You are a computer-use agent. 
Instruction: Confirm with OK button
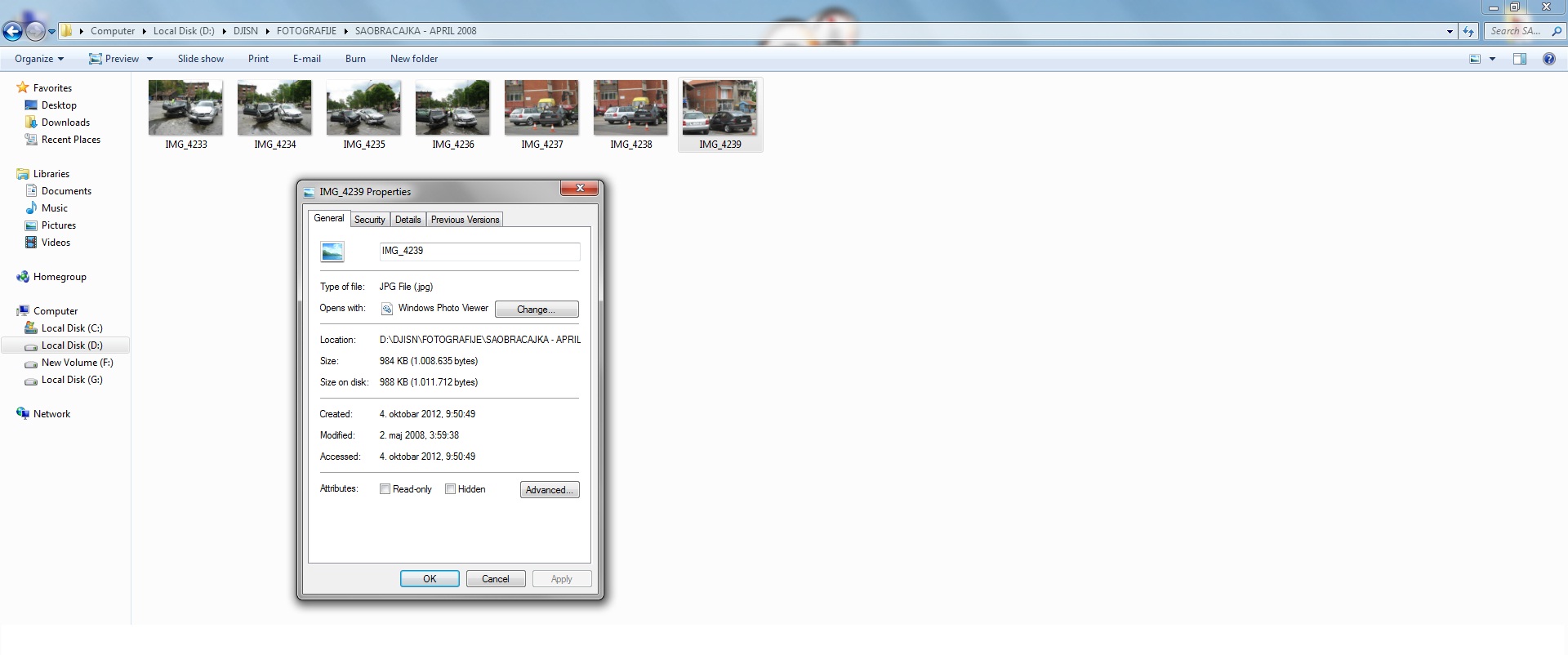tap(430, 579)
